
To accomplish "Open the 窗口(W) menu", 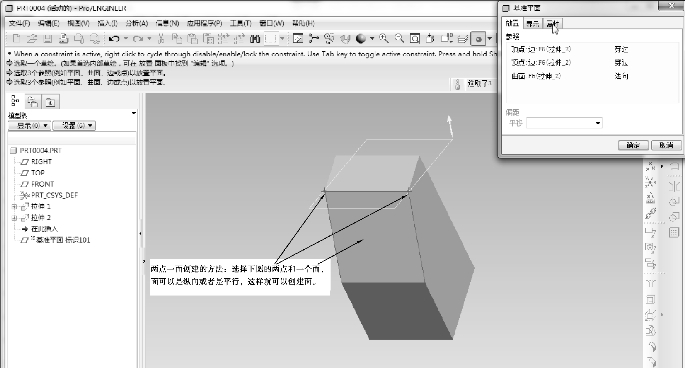I will point(271,23).
